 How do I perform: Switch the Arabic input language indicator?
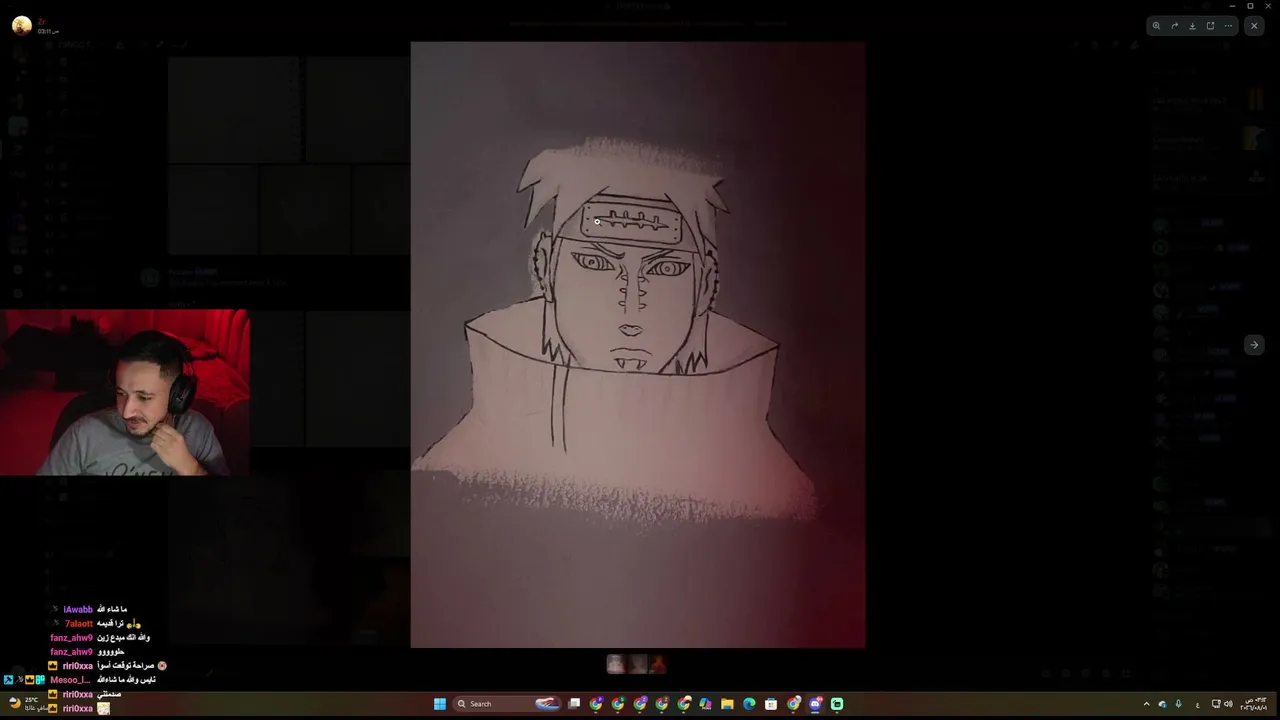pos(1198,704)
